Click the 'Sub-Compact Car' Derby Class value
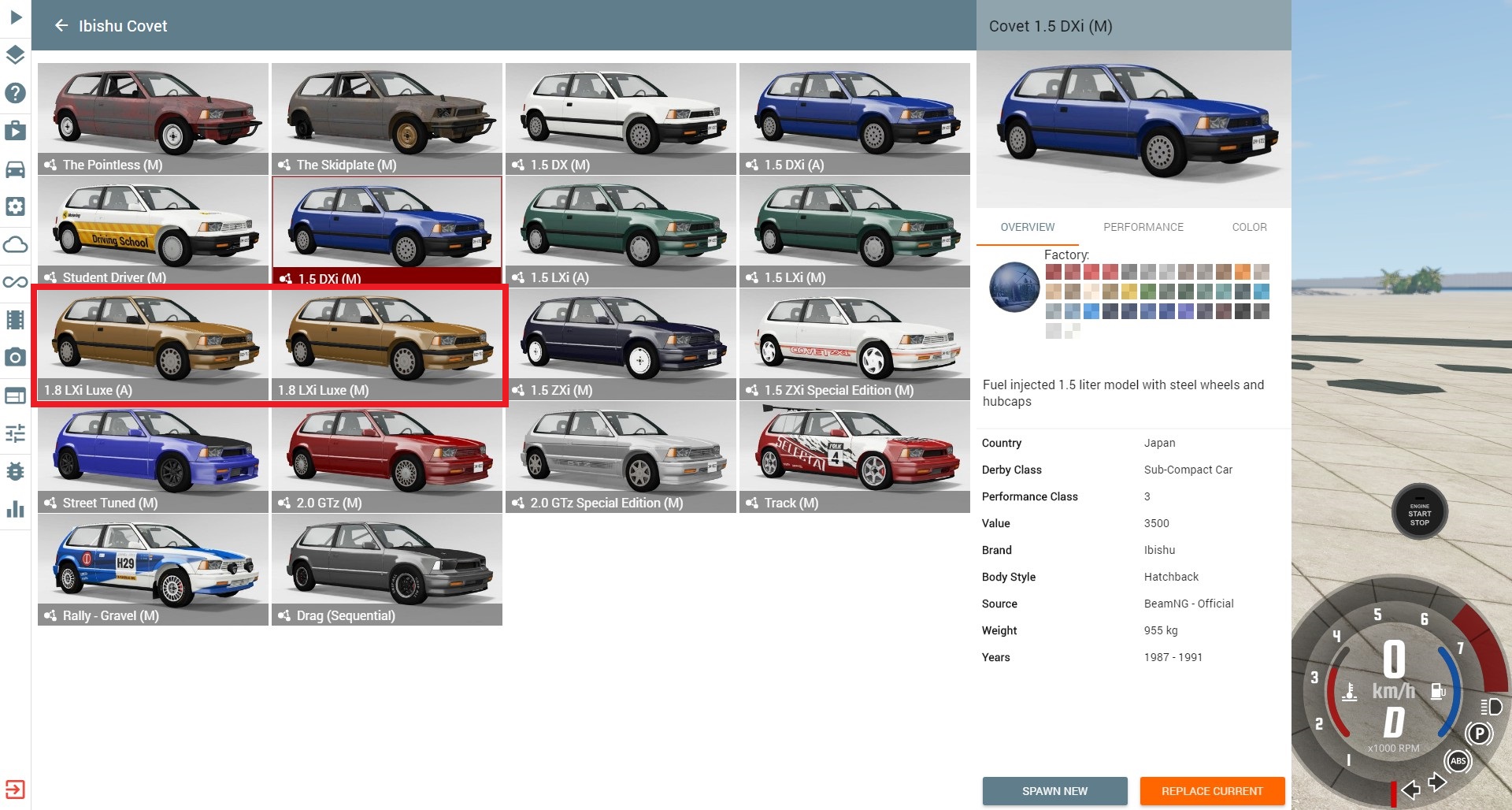1512x810 pixels. [1188, 470]
